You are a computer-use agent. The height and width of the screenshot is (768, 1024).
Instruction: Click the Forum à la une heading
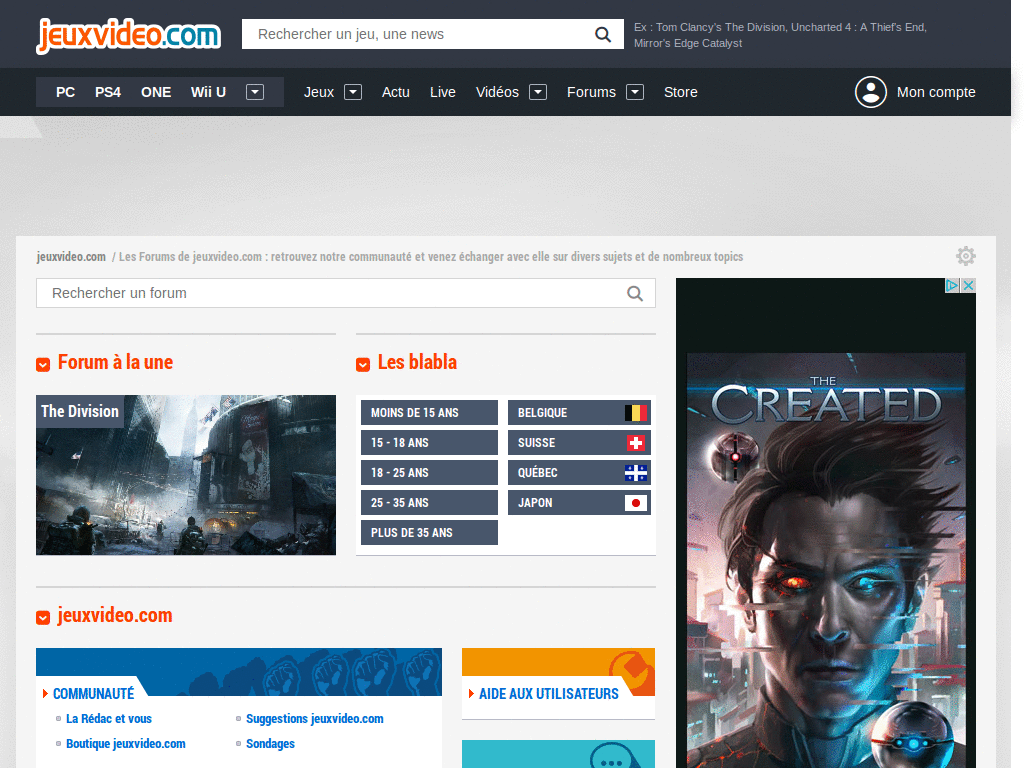[x=116, y=362]
